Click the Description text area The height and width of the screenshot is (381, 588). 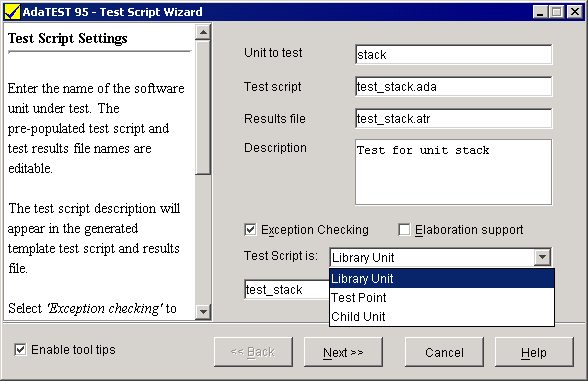(453, 172)
